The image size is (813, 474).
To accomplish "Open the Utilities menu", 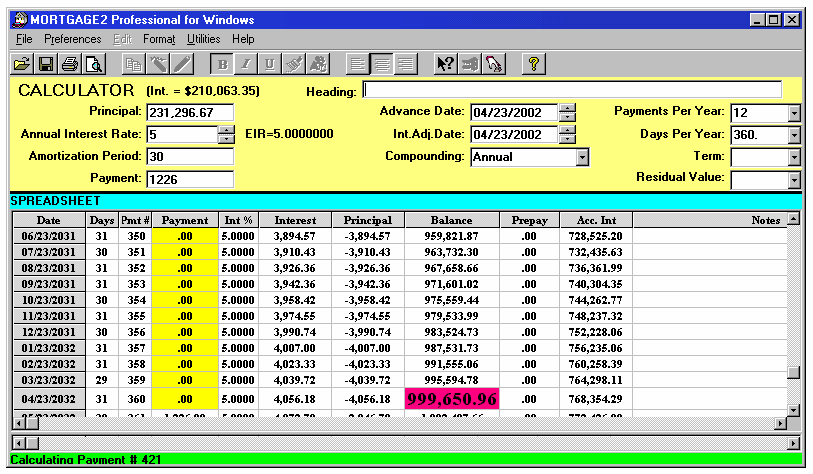I will click(203, 39).
